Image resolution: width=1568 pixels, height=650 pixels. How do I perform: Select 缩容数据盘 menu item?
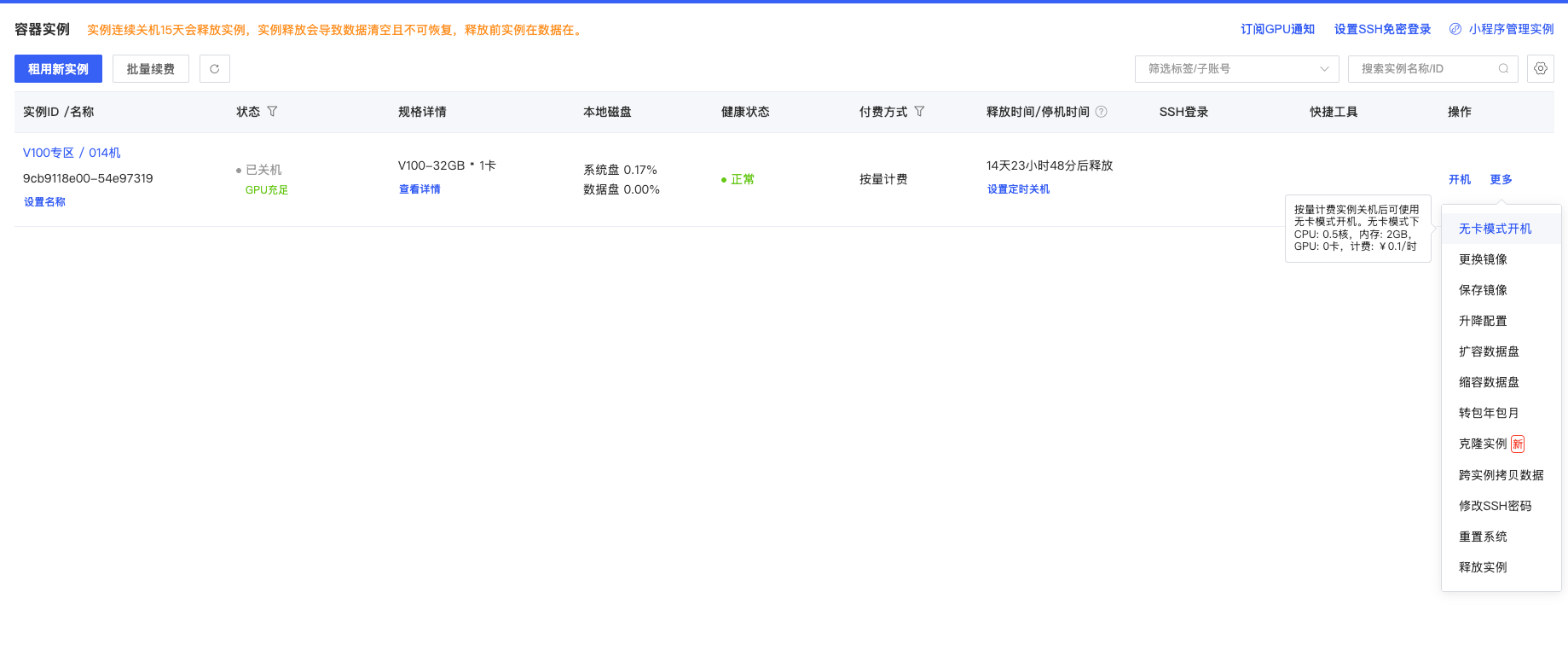(x=1501, y=382)
